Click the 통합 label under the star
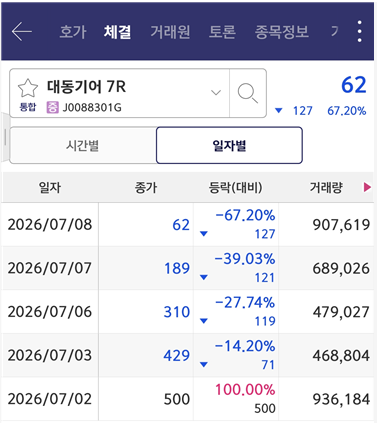This screenshot has width=377, height=423. [x=28, y=107]
